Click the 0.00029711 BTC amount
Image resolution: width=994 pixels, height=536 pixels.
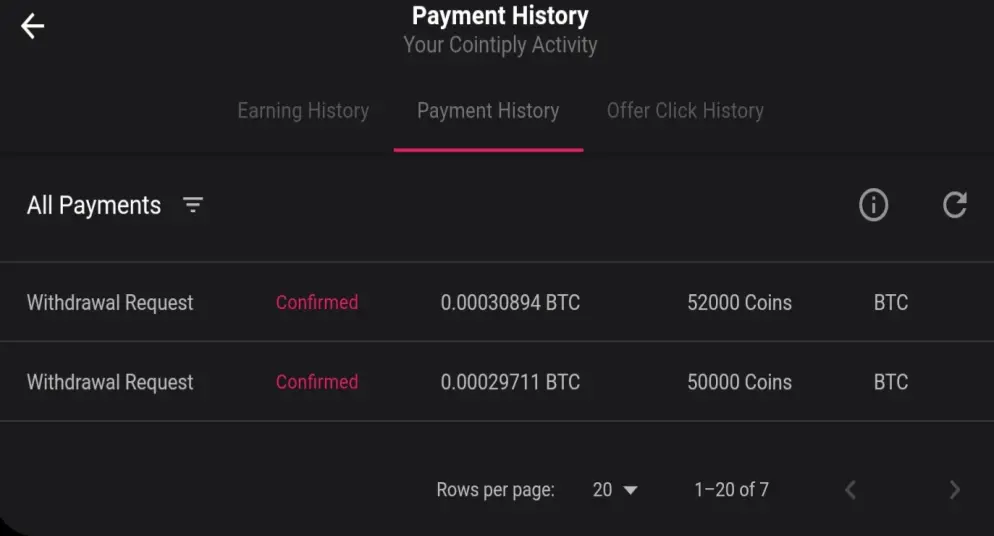coord(510,382)
